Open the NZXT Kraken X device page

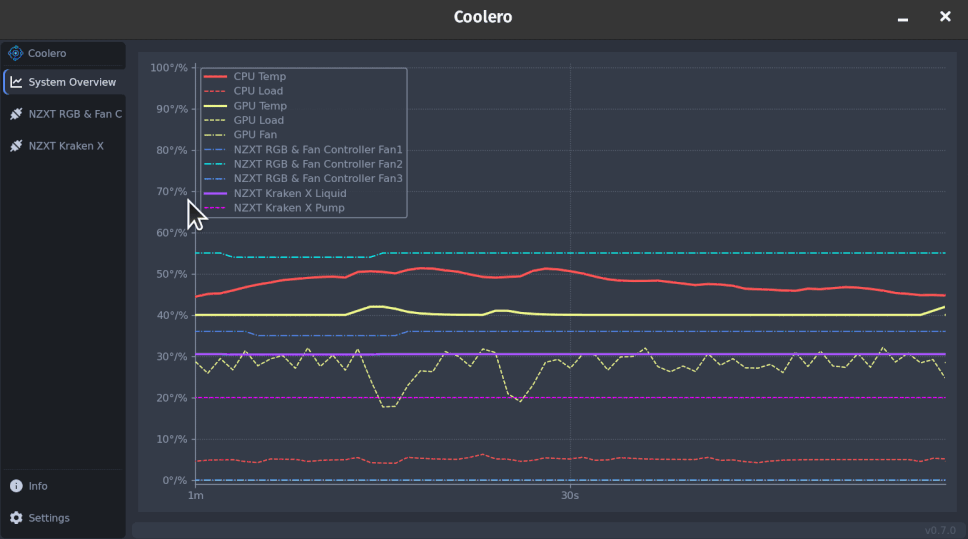click(x=65, y=146)
